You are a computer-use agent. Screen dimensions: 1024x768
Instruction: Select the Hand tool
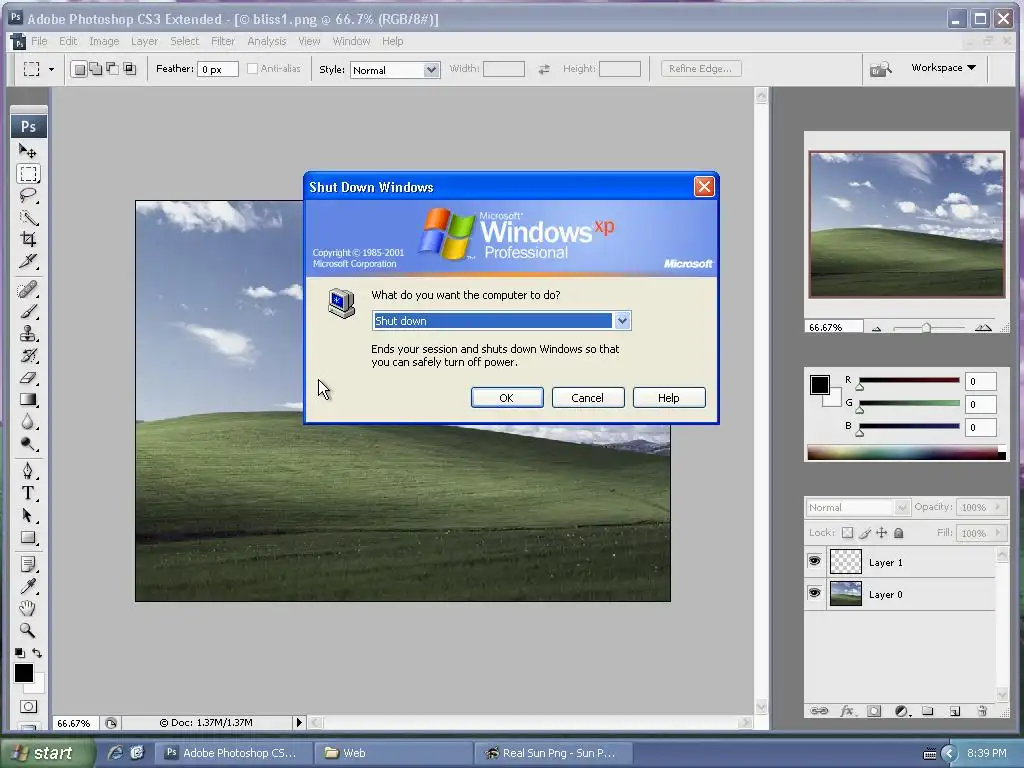click(x=27, y=608)
